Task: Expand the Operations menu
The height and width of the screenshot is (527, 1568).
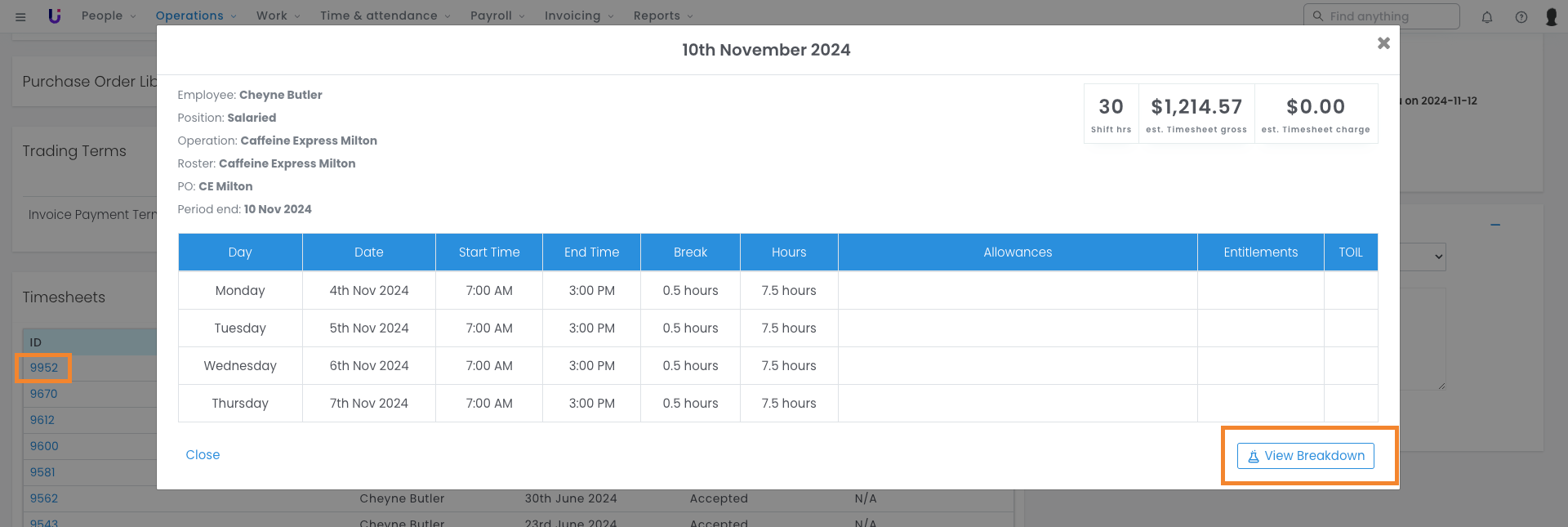Action: [196, 16]
